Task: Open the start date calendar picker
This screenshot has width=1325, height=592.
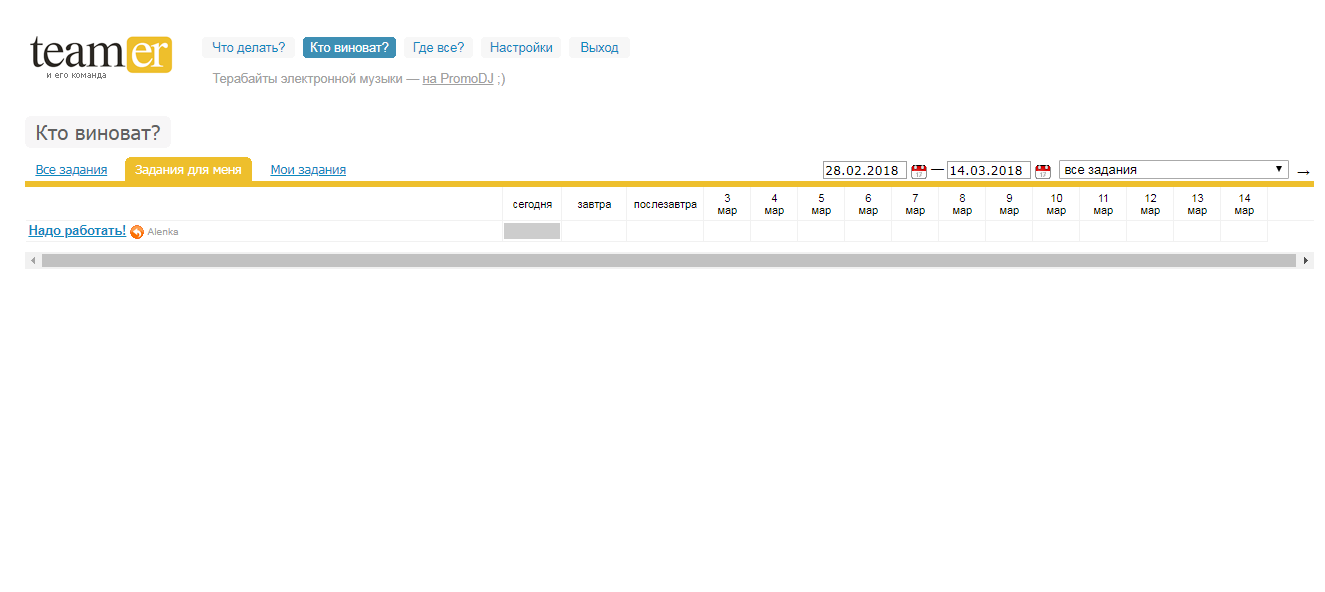Action: [x=919, y=171]
